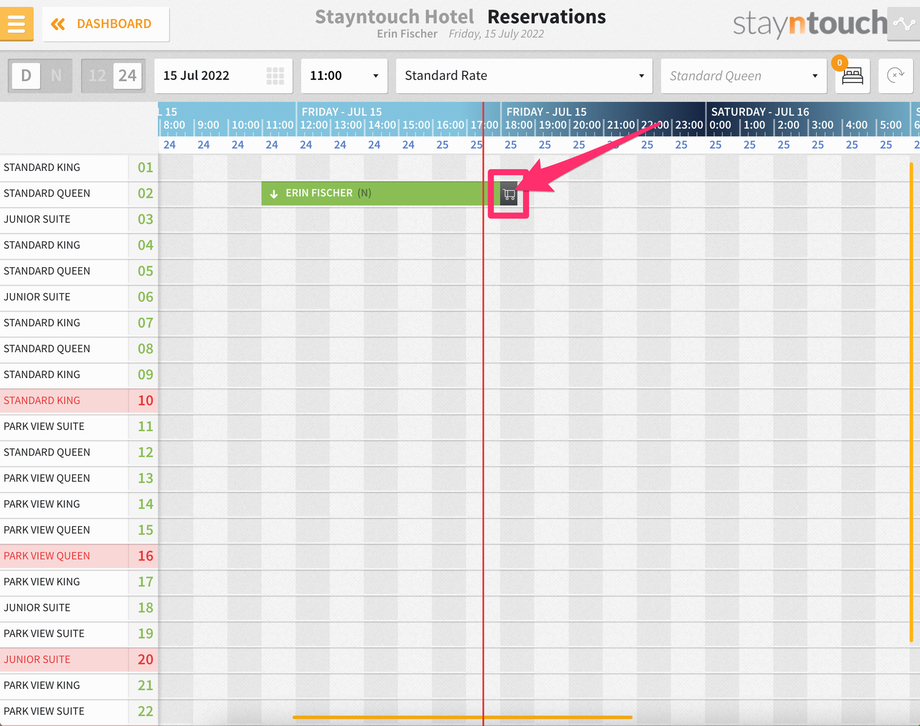Select room 19 Park View Suite row
Viewport: 920px width, 726px height.
click(79, 634)
